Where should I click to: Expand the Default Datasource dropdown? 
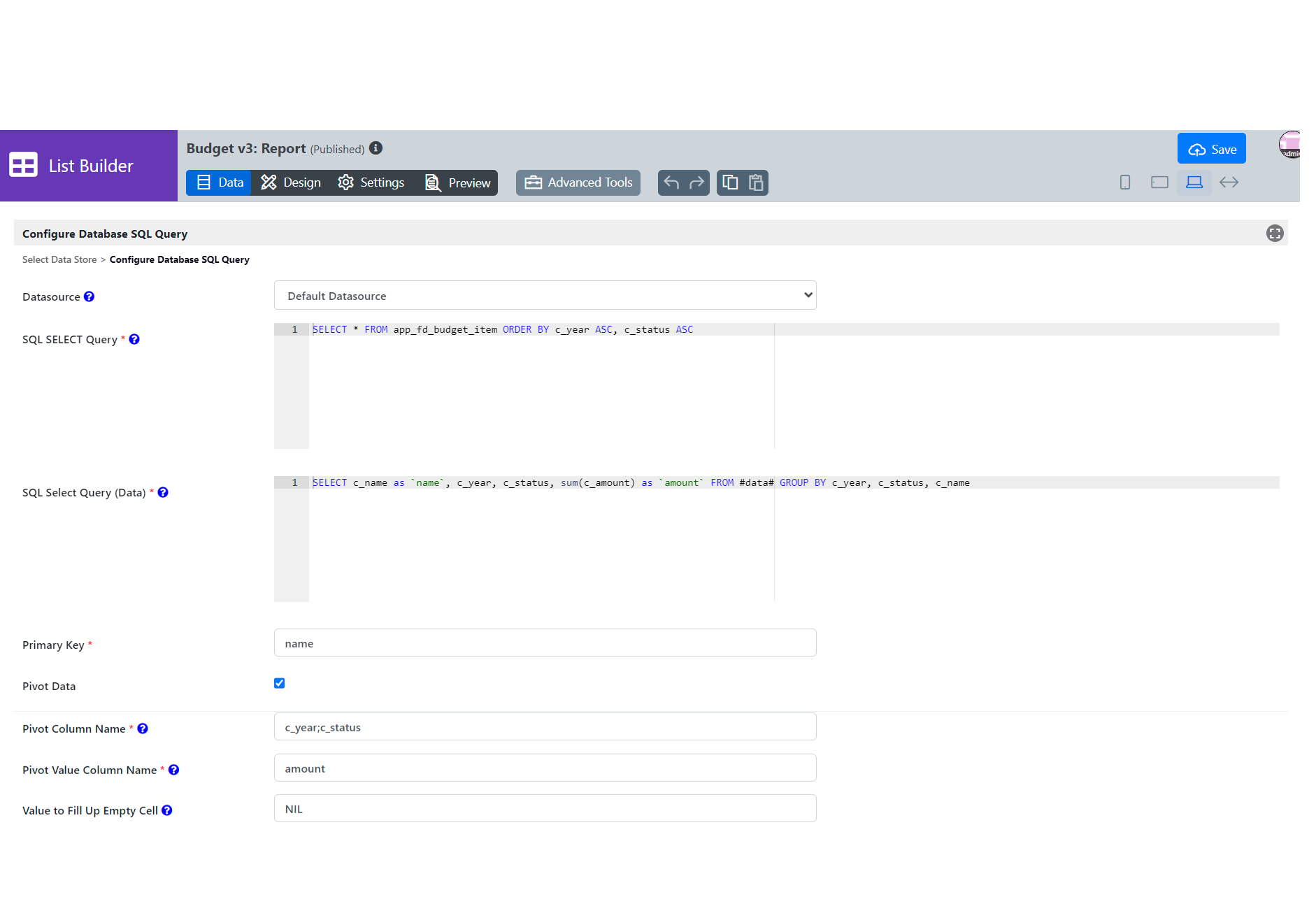click(545, 296)
